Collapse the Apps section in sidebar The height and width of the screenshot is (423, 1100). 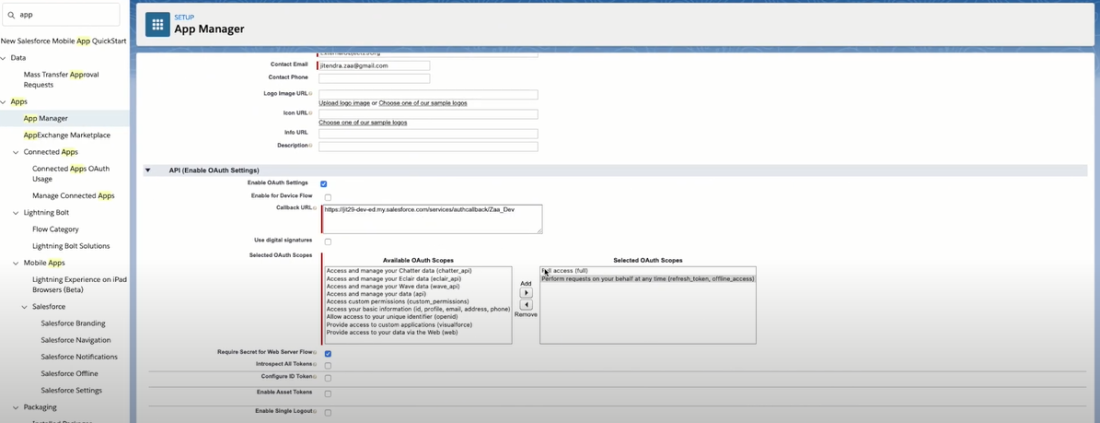[4, 102]
